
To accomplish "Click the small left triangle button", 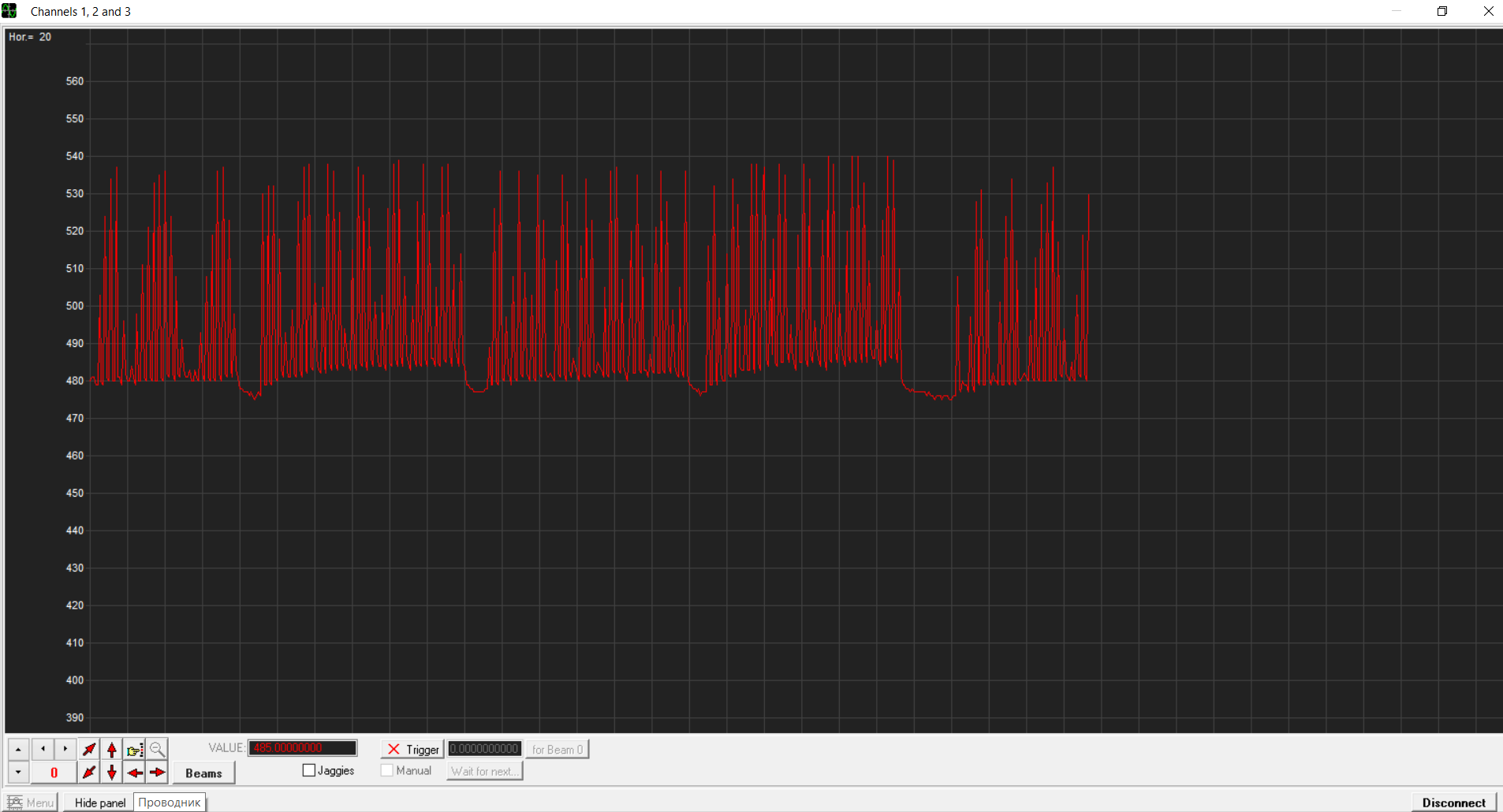I will (43, 749).
